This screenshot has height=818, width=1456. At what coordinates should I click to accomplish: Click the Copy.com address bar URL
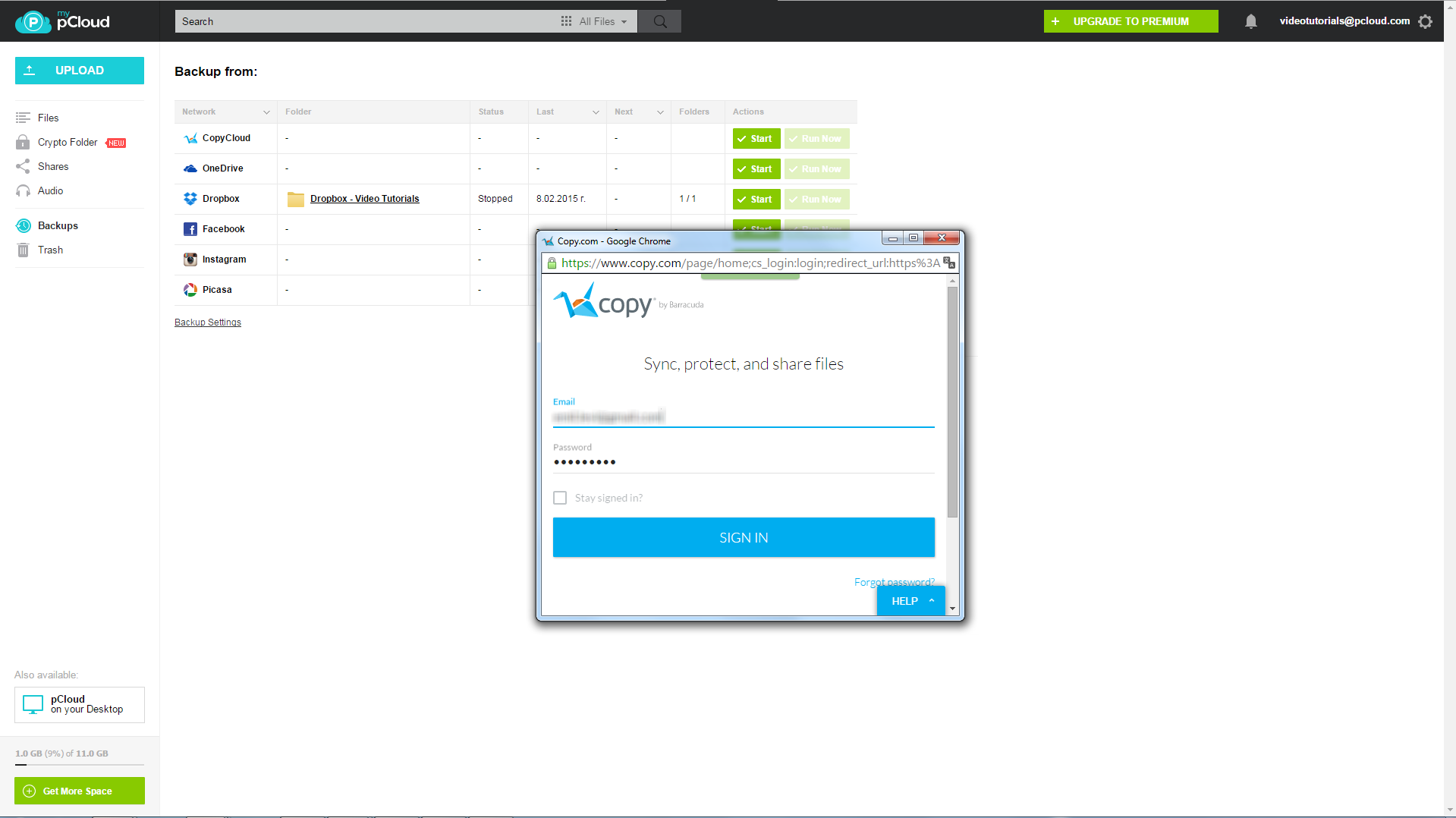pyautogui.click(x=750, y=263)
